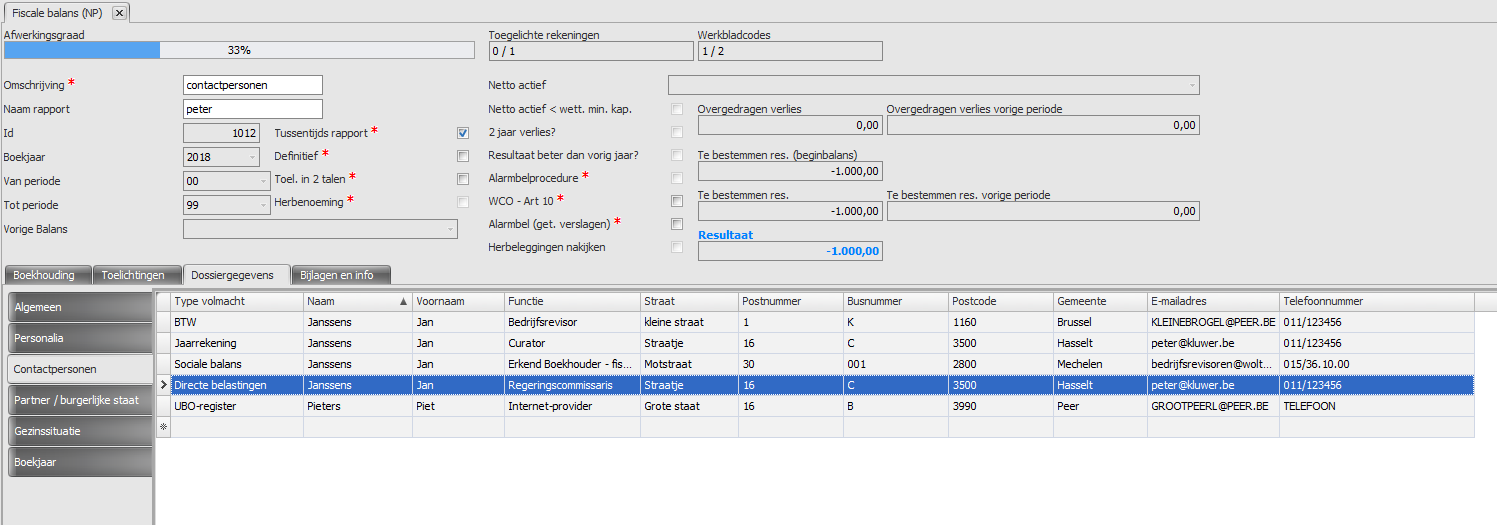The width and height of the screenshot is (1497, 525).
Task: Open the Netto actief combo box
Action: coord(1192,85)
